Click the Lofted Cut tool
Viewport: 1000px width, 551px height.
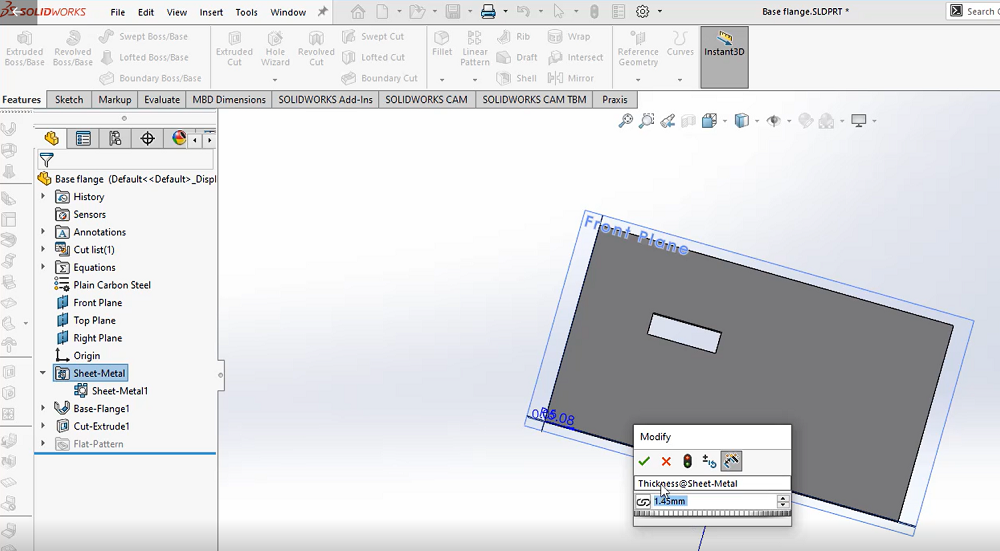pos(374,57)
